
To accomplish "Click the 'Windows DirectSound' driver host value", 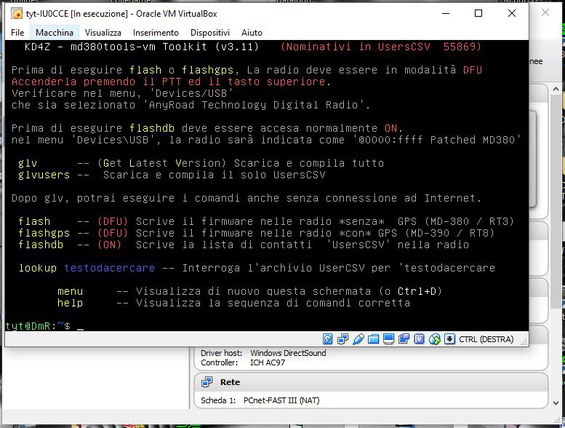I will [x=288, y=353].
